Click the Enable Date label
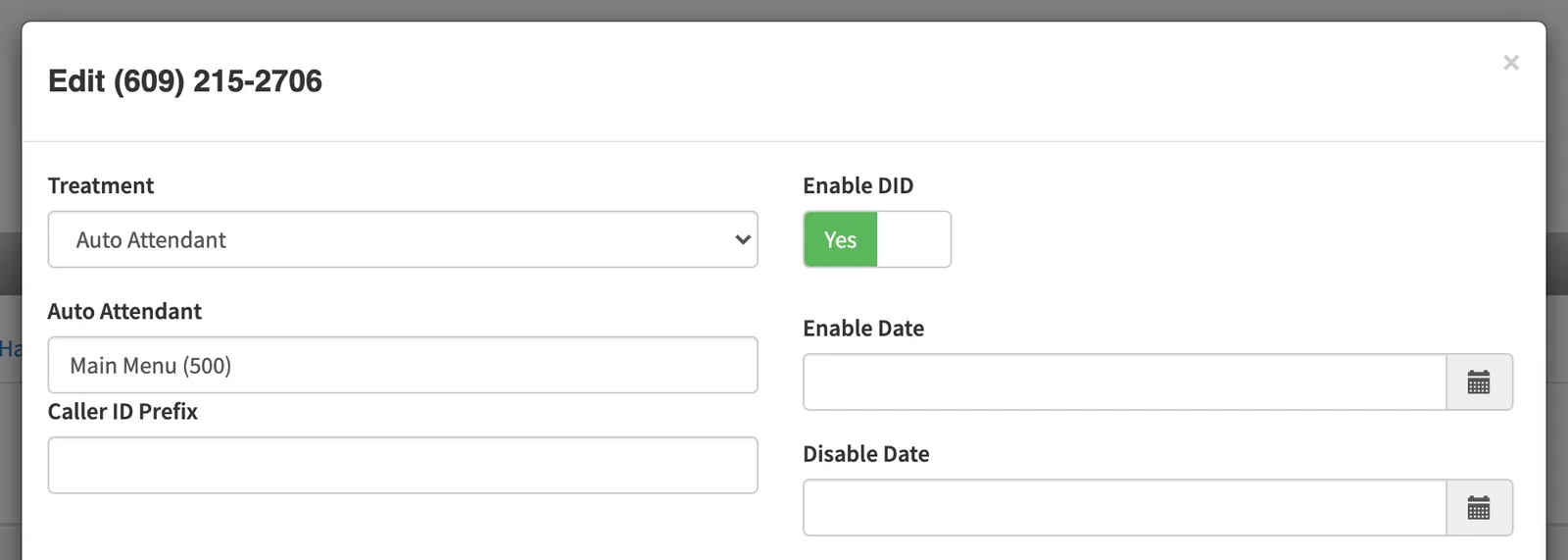Screen dimensions: 1568x560 pos(863,329)
